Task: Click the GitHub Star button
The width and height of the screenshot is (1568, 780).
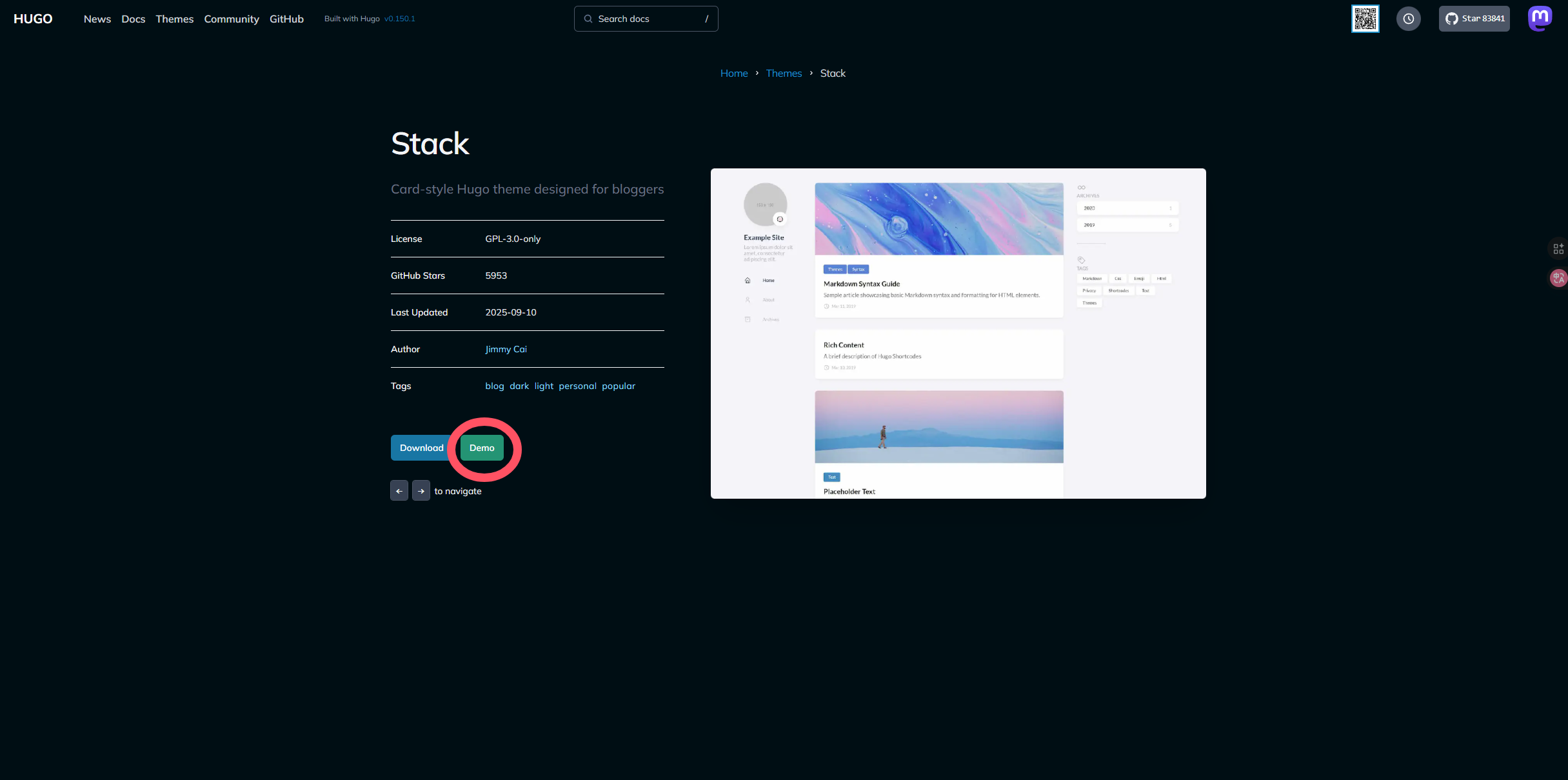Action: pyautogui.click(x=1474, y=19)
